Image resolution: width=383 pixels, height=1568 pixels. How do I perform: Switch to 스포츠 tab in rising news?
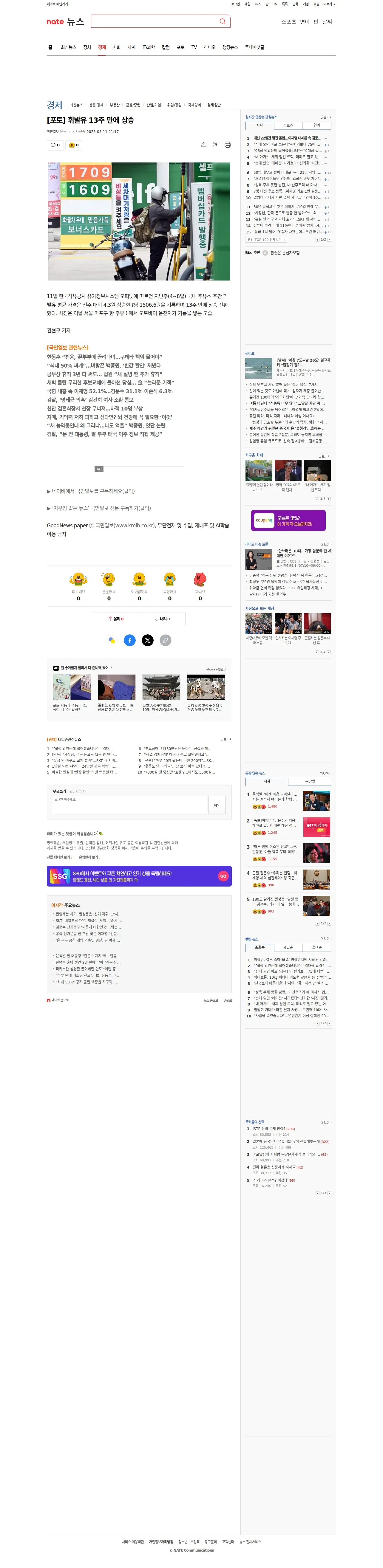(288, 125)
